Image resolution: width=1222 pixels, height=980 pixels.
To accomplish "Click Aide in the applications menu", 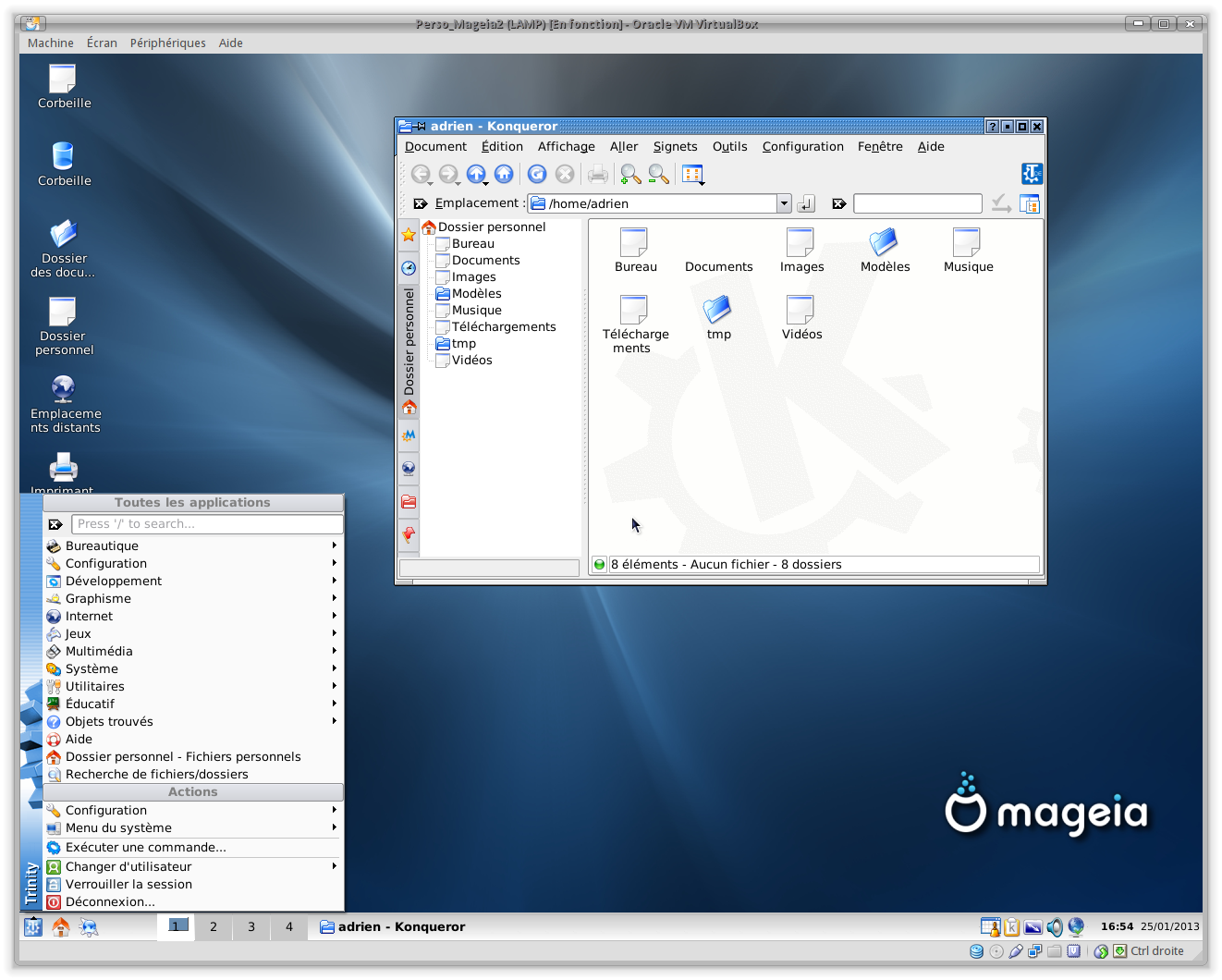I will click(x=193, y=740).
